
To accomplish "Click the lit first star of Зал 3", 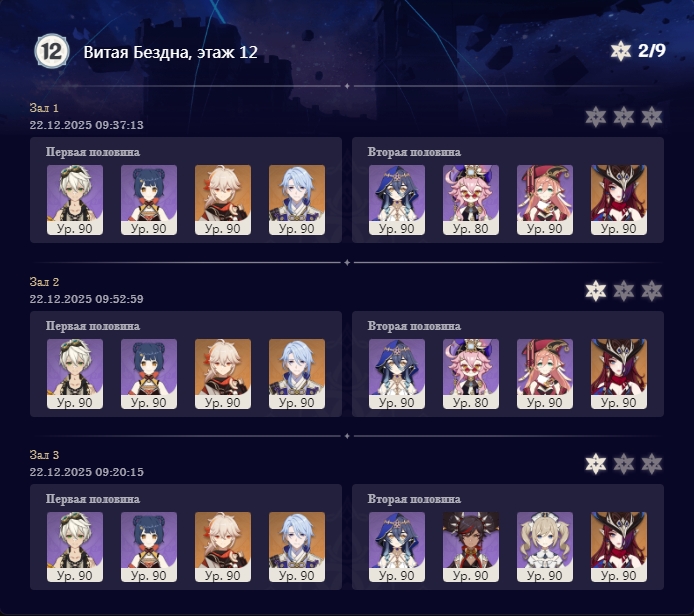I will coord(596,464).
